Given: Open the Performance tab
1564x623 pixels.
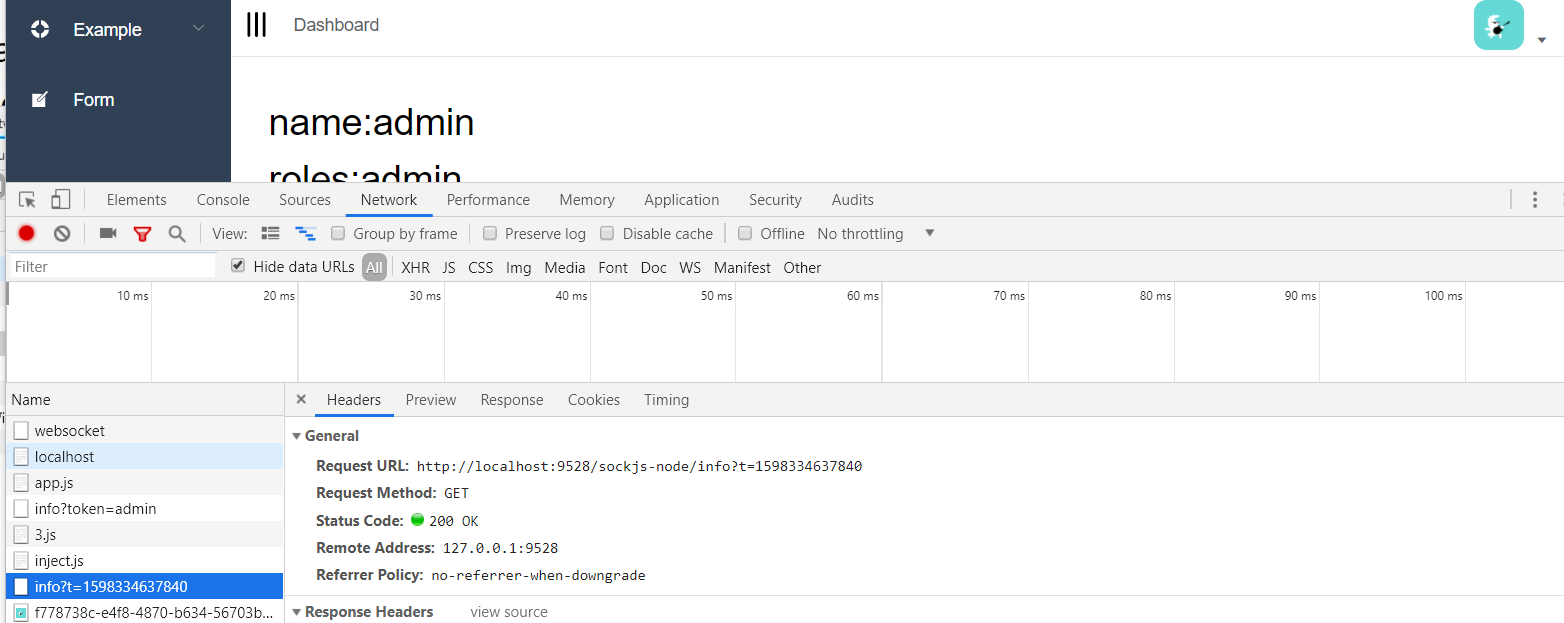Looking at the screenshot, I should pos(488,200).
